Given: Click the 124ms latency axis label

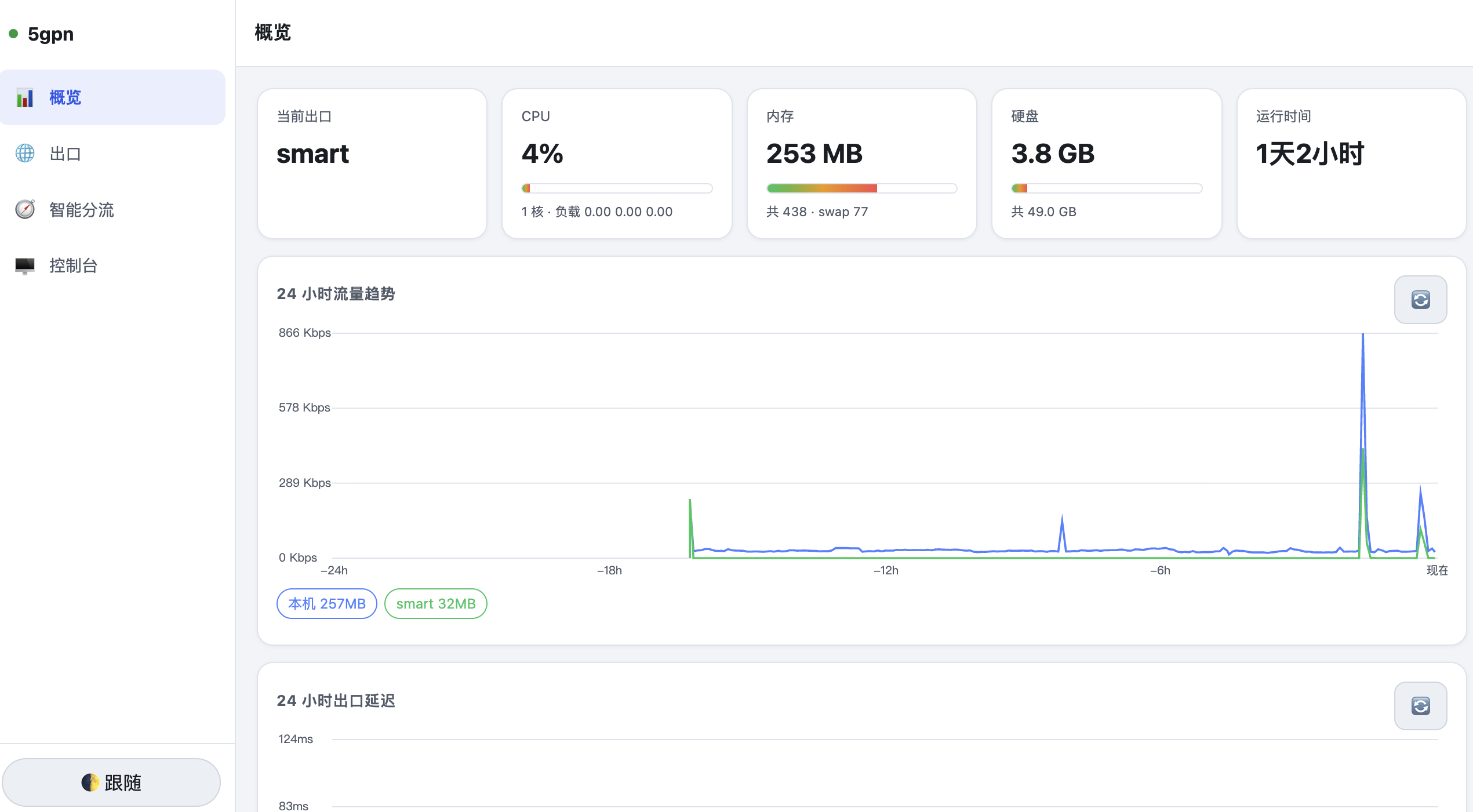Looking at the screenshot, I should point(296,739).
